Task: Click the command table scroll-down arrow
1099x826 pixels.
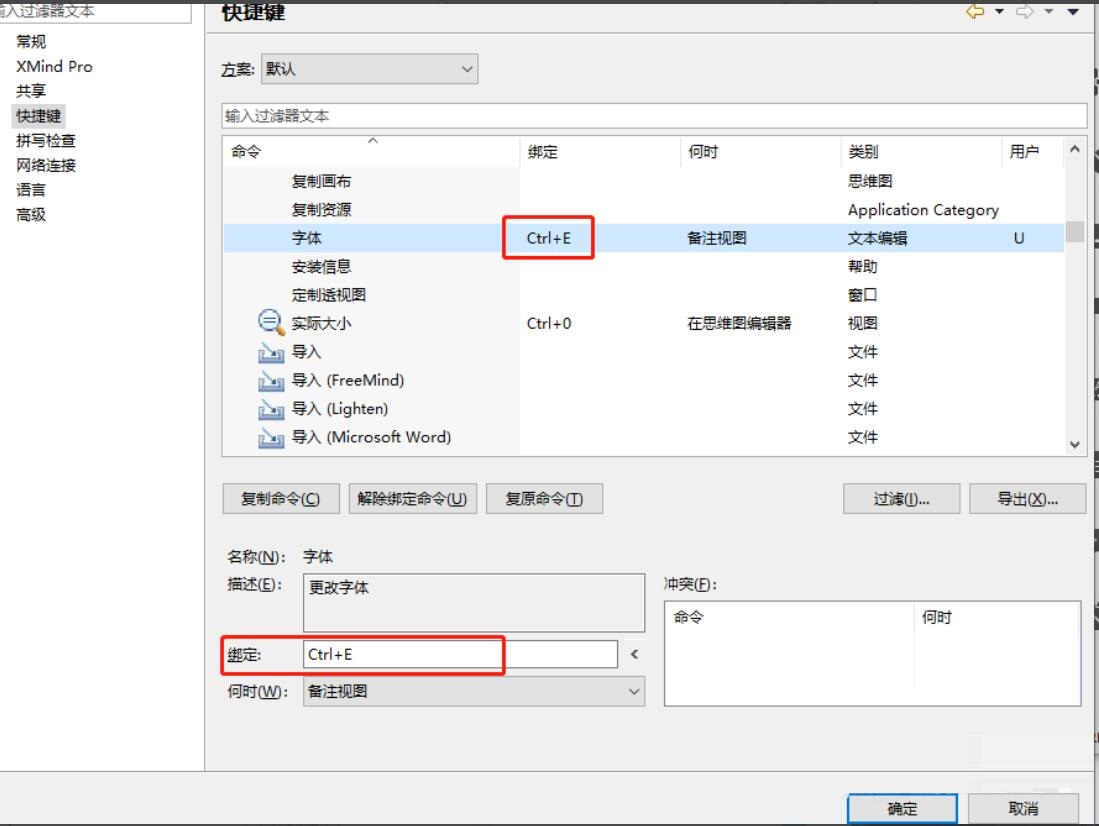Action: [x=1074, y=445]
